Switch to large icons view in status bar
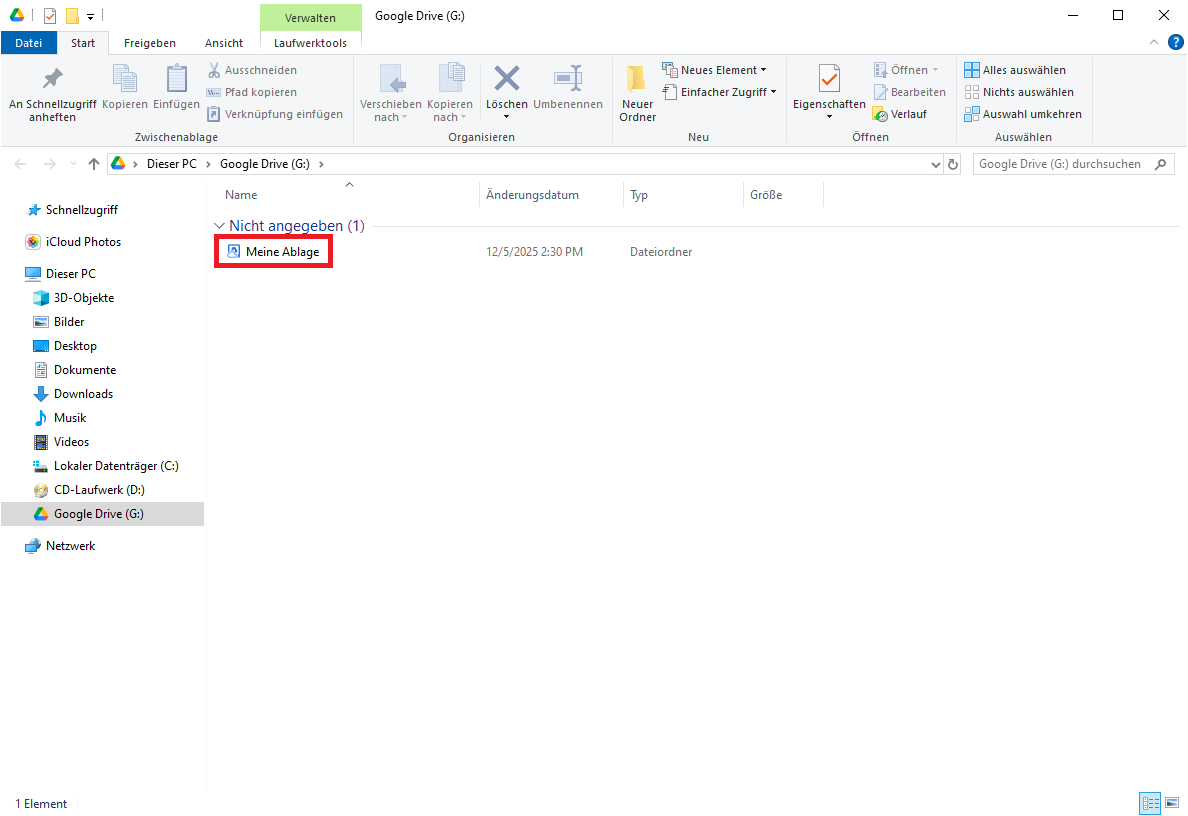 coord(1172,803)
